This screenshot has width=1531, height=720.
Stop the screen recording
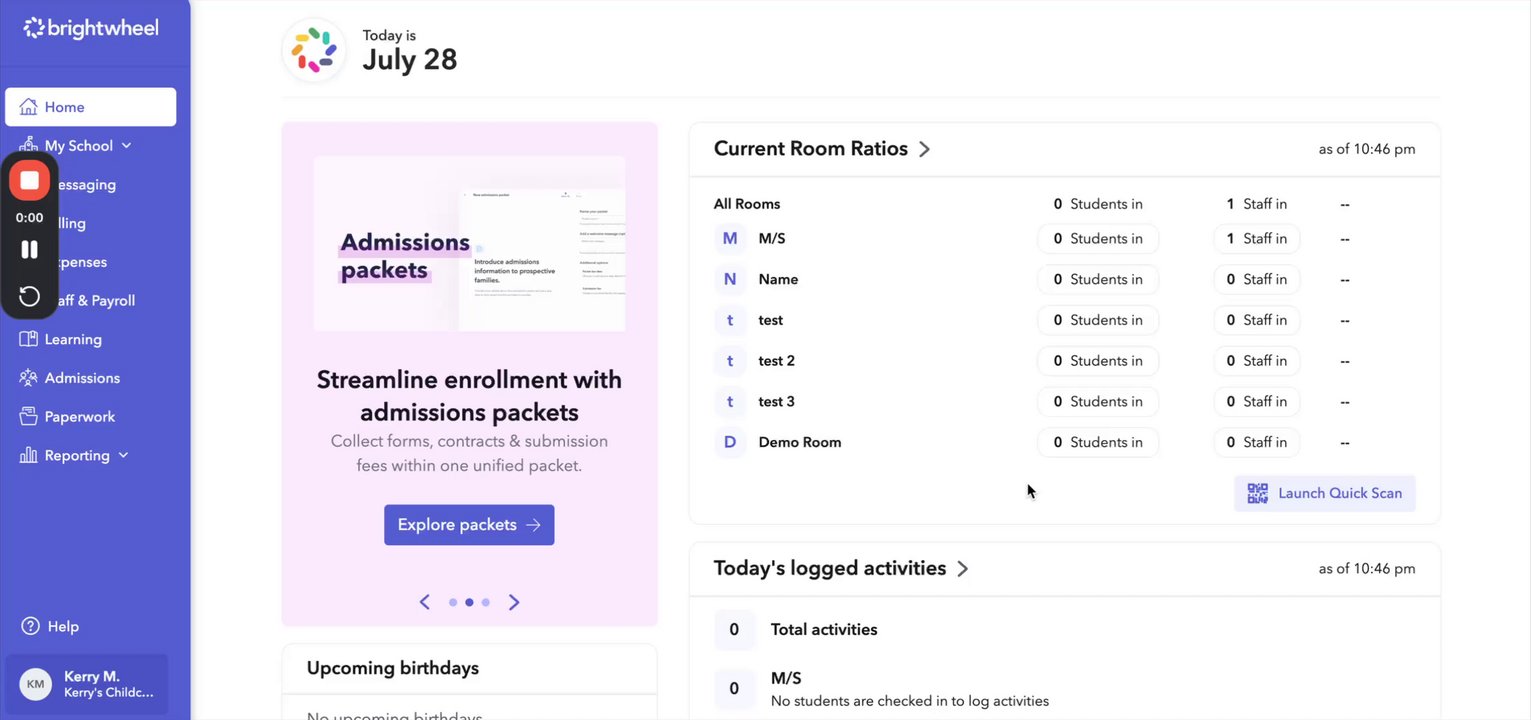click(x=29, y=181)
